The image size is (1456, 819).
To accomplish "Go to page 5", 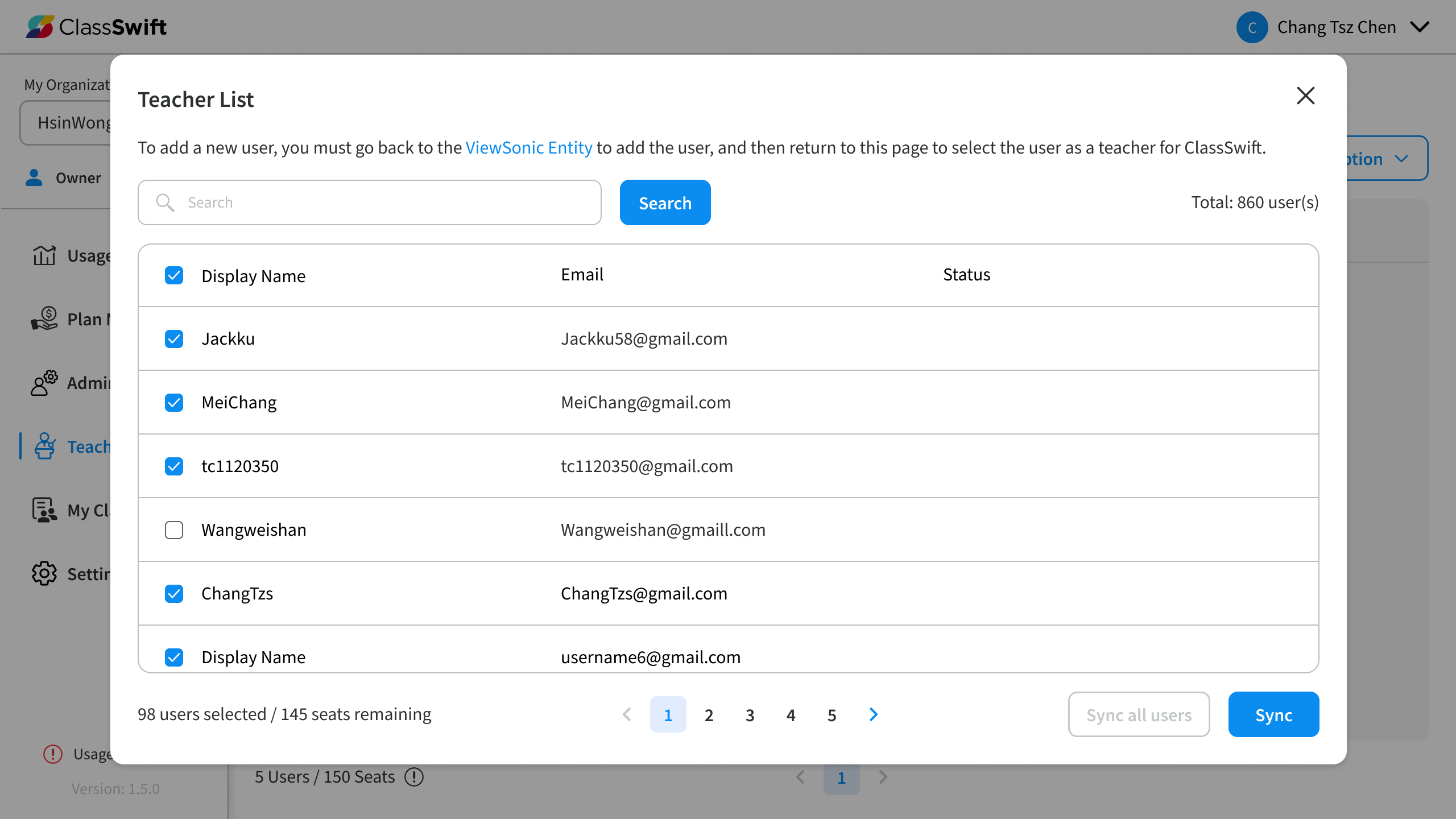I will pyautogui.click(x=832, y=715).
